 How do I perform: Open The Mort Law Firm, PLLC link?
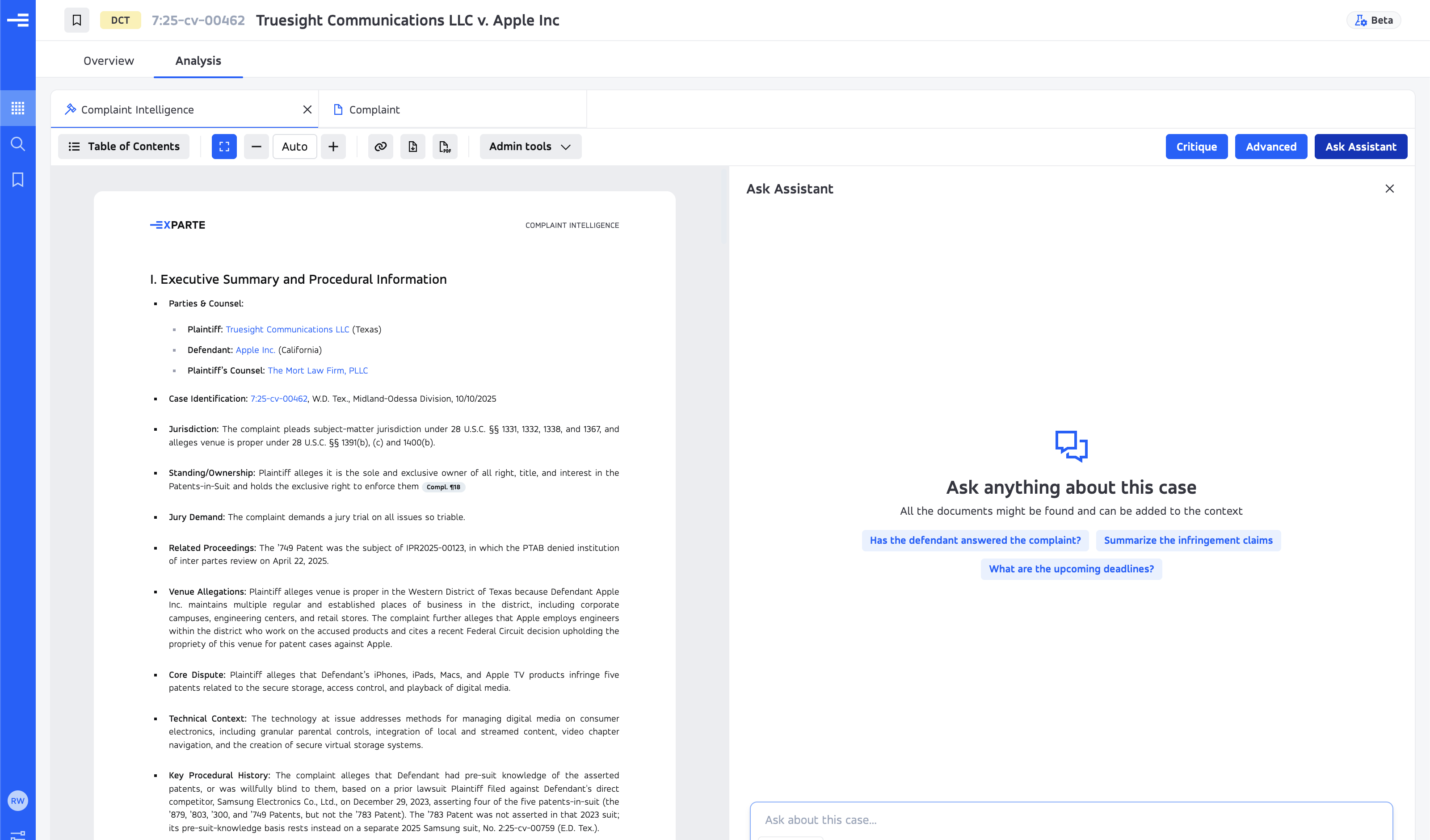pyautogui.click(x=318, y=370)
